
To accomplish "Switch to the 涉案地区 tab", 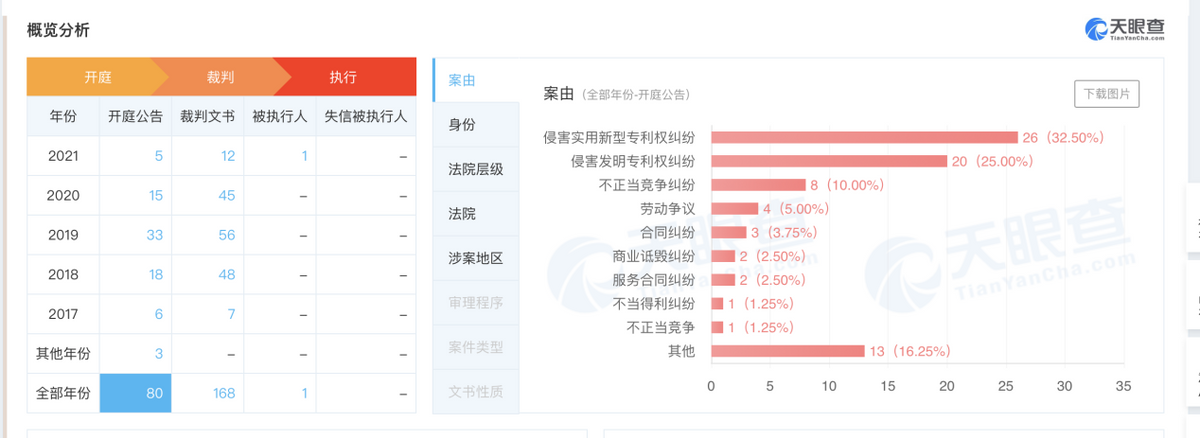I will coord(476,258).
